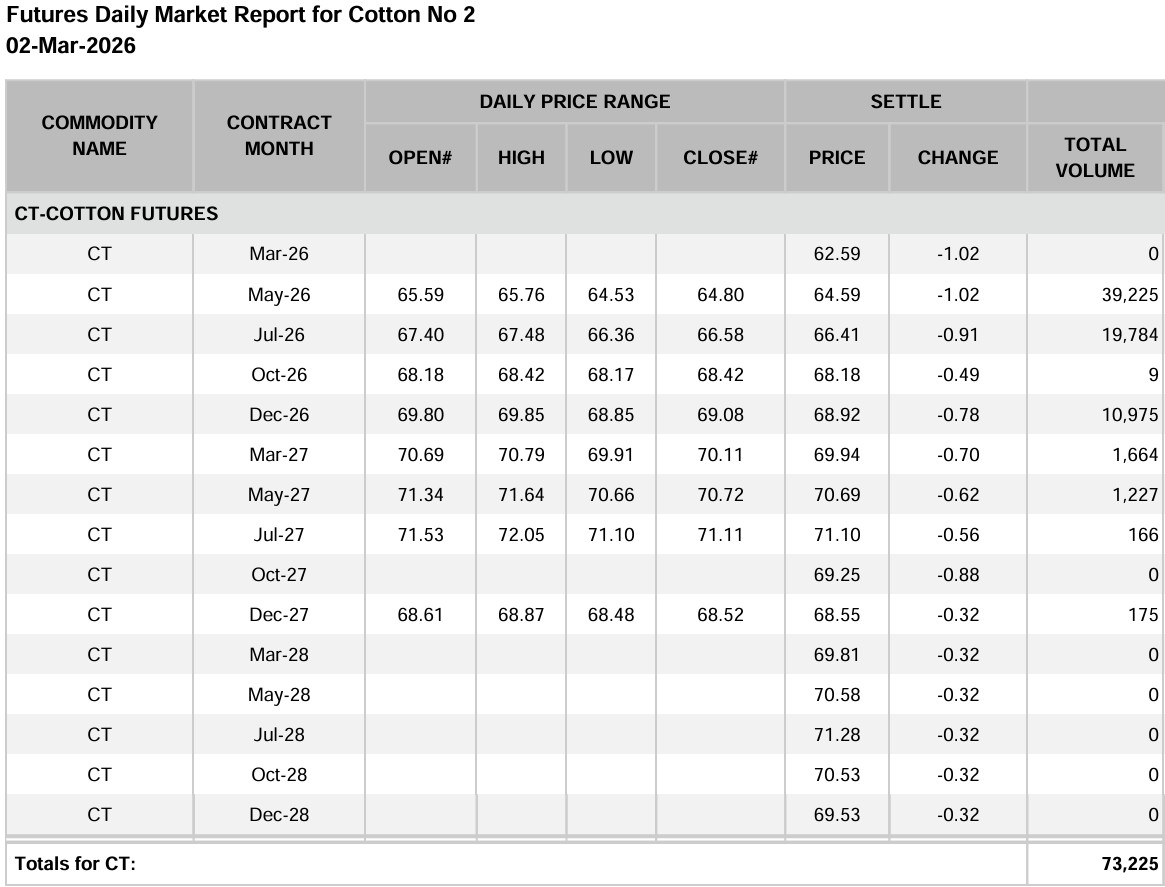The height and width of the screenshot is (887, 1165).
Task: Select the TOTAL VOLUME column header
Action: [x=1095, y=158]
